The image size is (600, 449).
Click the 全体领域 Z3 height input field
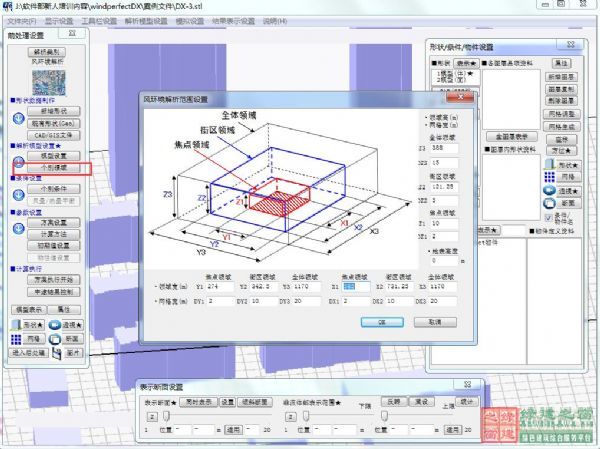point(445,147)
